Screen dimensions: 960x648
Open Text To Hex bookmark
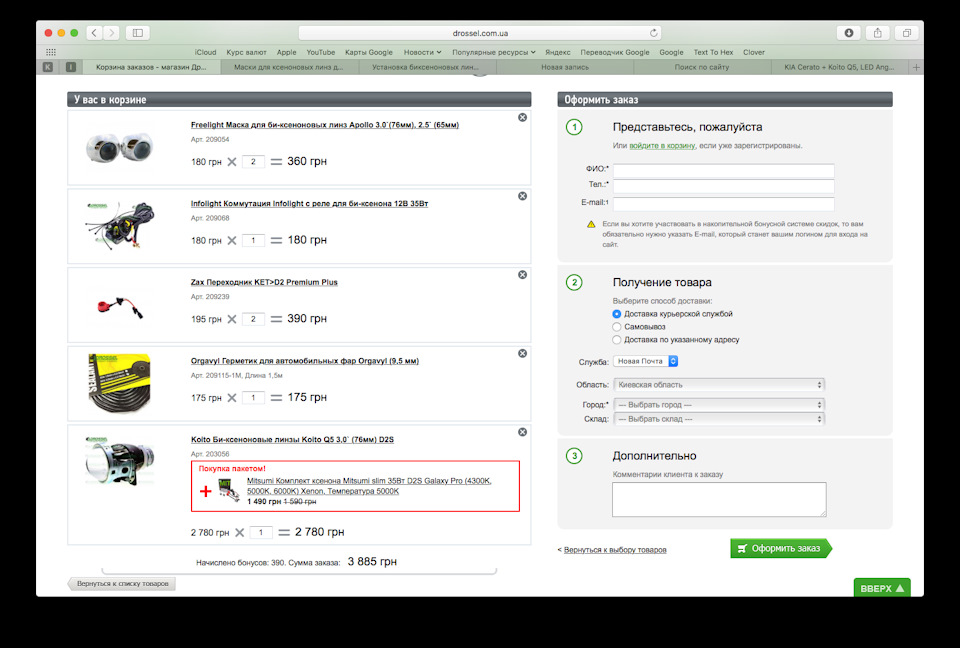pos(713,52)
